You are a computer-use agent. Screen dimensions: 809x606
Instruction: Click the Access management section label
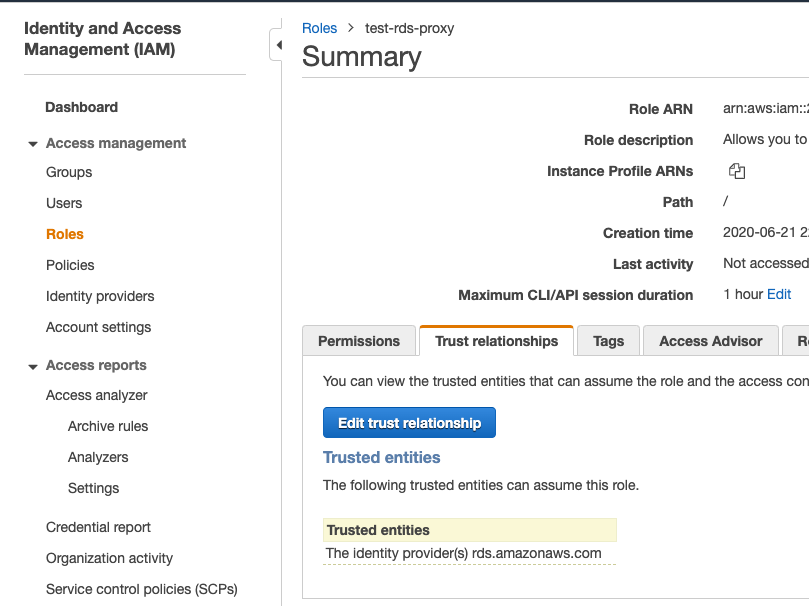pos(116,143)
